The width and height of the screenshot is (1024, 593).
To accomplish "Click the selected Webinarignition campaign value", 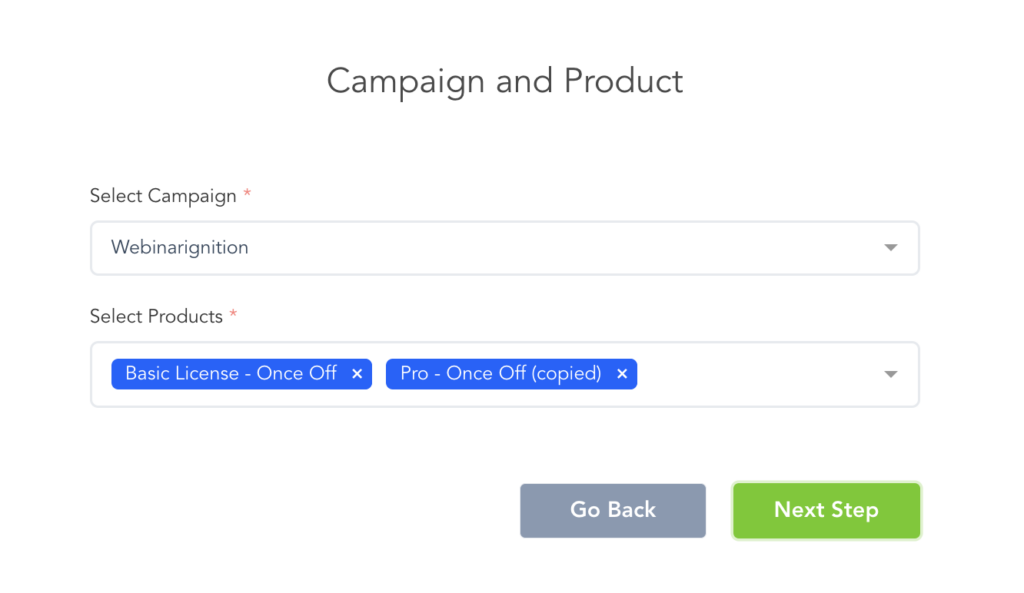I will [x=179, y=247].
